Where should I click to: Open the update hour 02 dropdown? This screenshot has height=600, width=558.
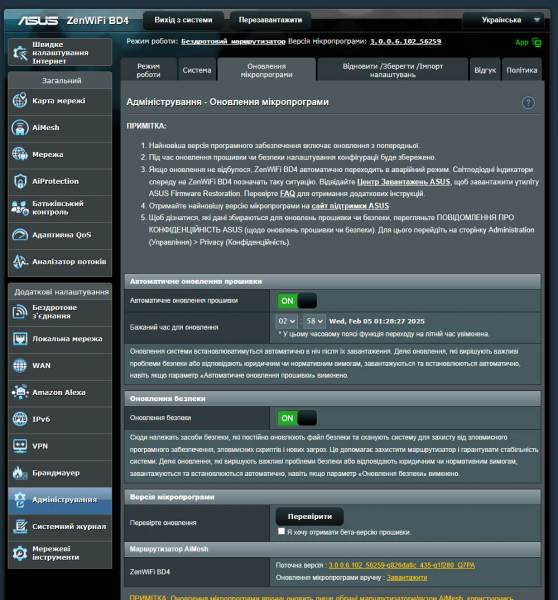point(286,321)
